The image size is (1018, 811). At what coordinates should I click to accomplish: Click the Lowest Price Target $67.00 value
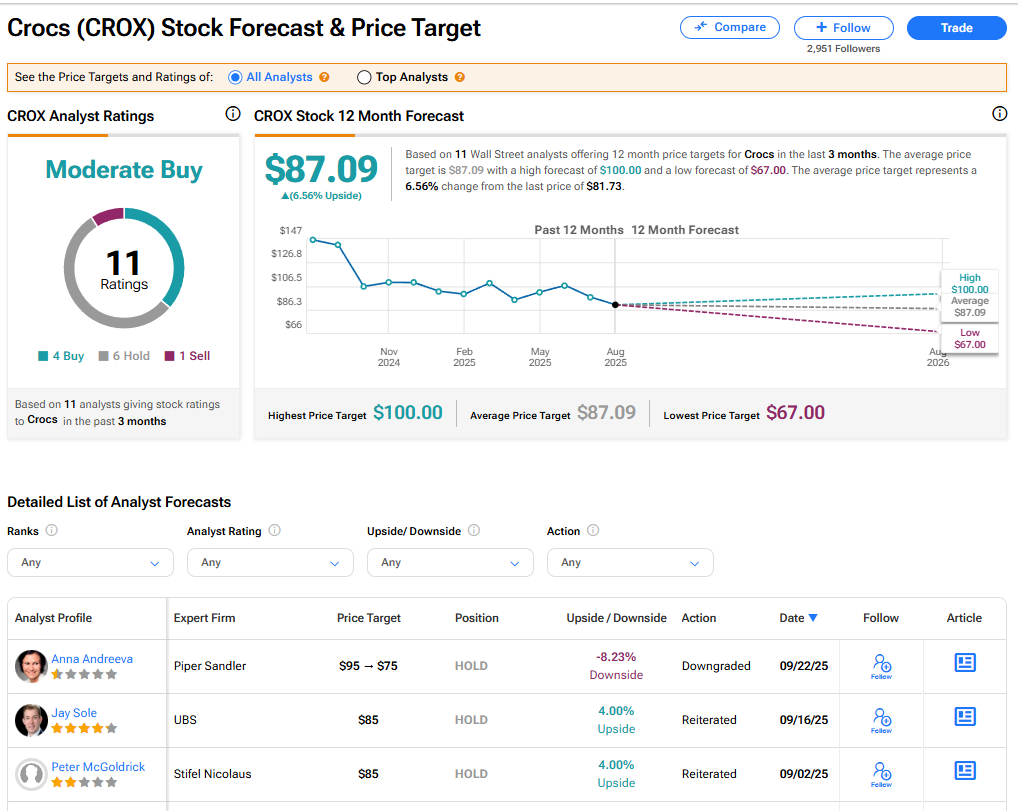[x=795, y=412]
